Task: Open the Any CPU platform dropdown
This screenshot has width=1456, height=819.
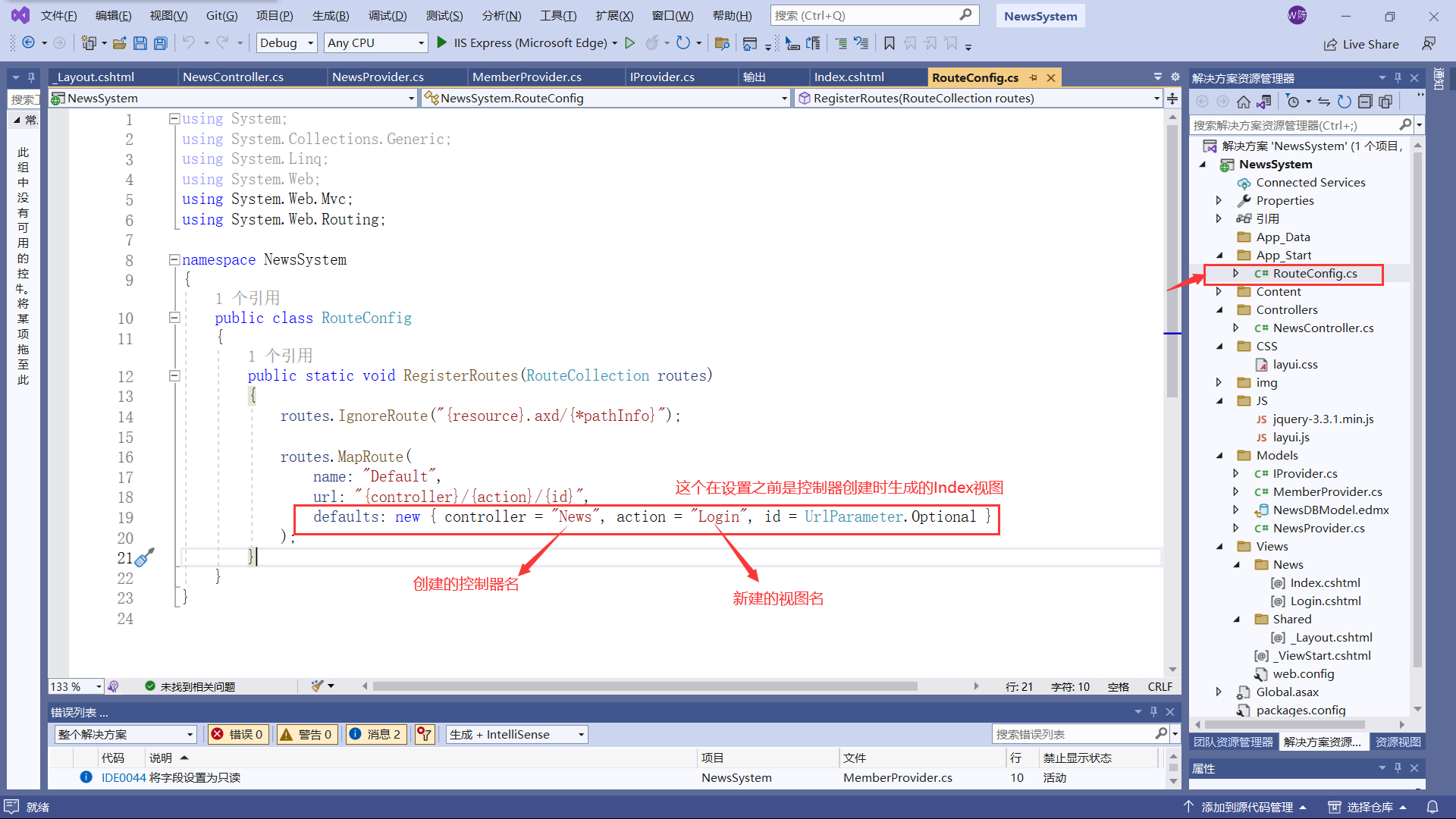Action: (376, 43)
